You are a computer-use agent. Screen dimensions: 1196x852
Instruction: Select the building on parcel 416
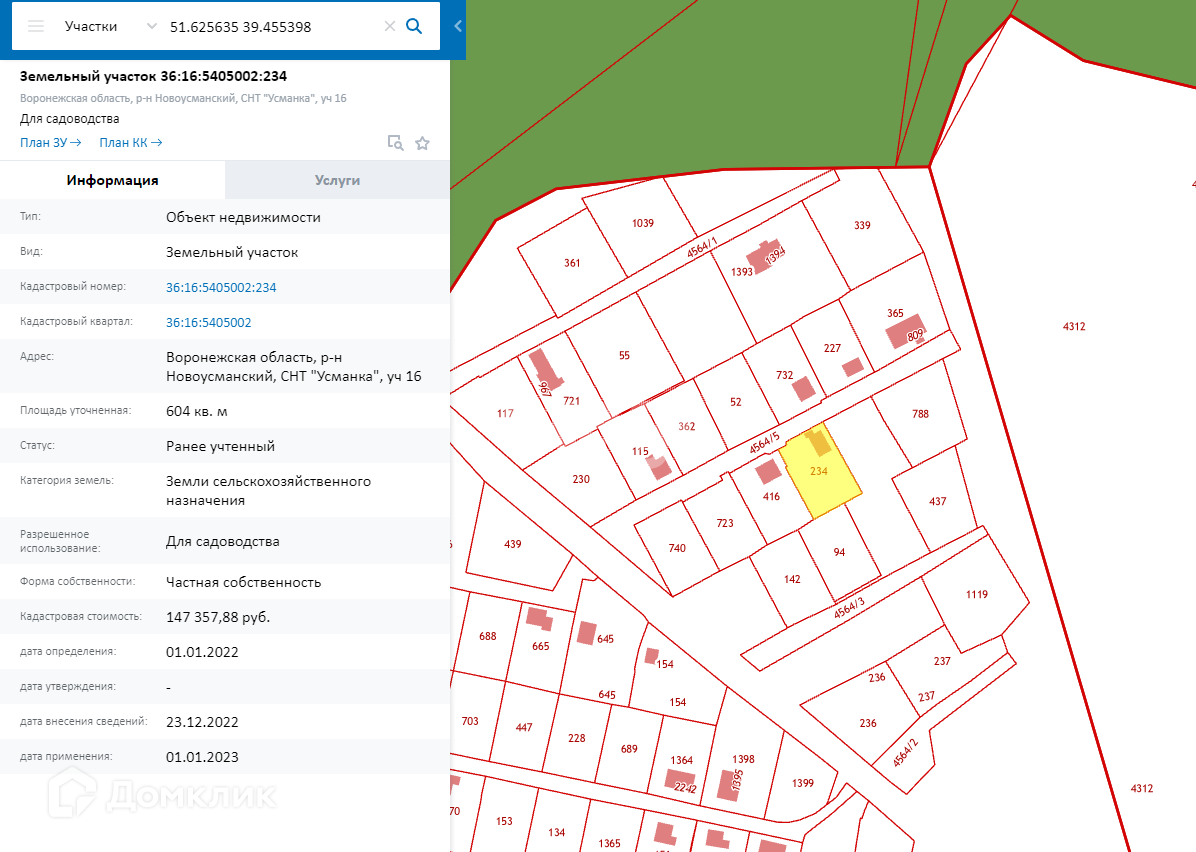(767, 471)
